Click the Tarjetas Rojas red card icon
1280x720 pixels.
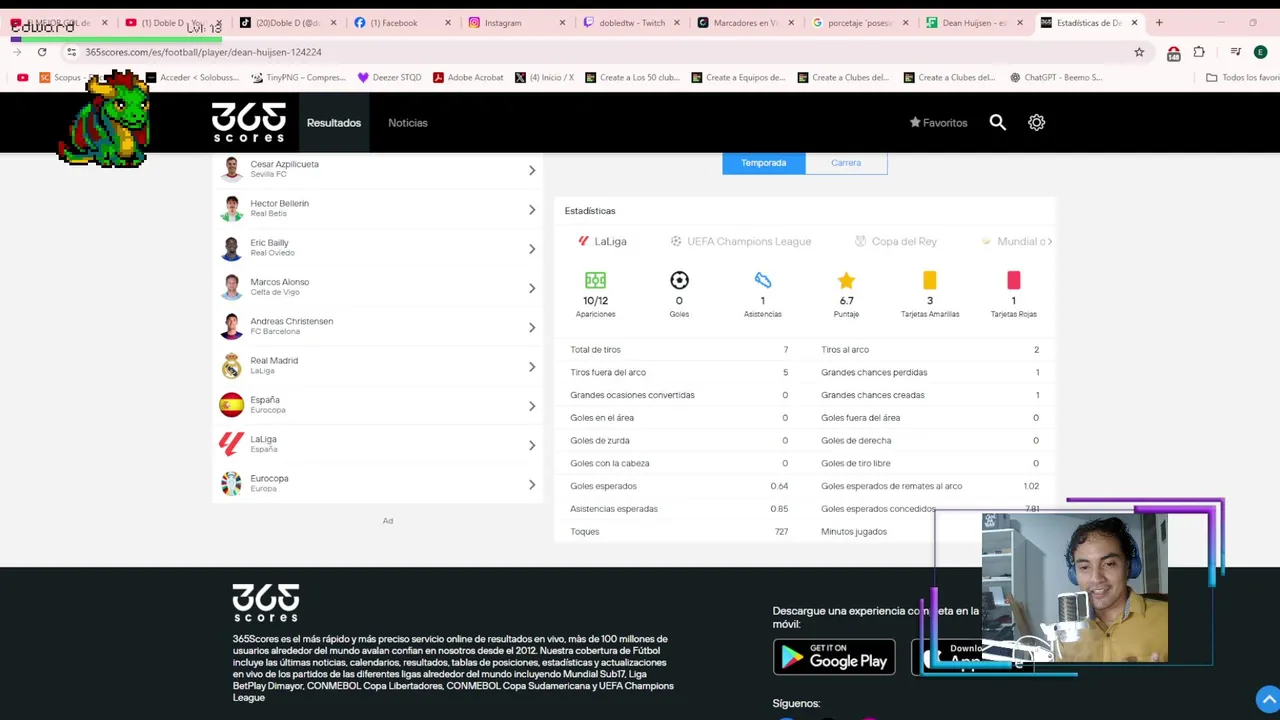point(1013,280)
